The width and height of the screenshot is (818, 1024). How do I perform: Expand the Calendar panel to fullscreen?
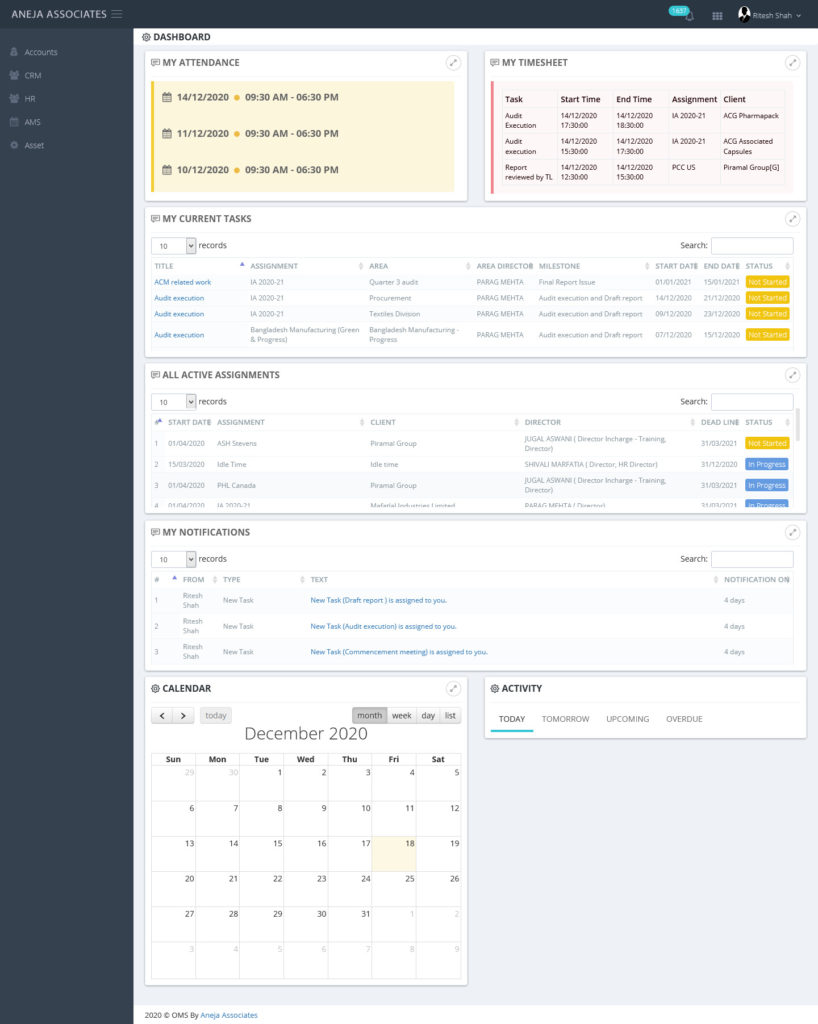click(x=453, y=688)
